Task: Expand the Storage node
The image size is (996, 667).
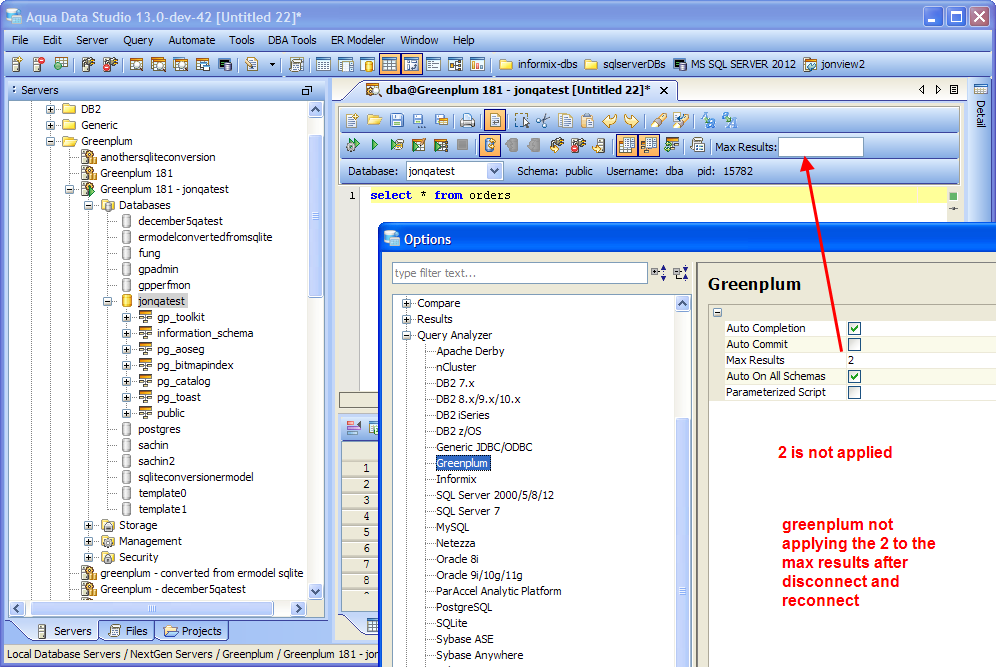Action: (x=88, y=525)
